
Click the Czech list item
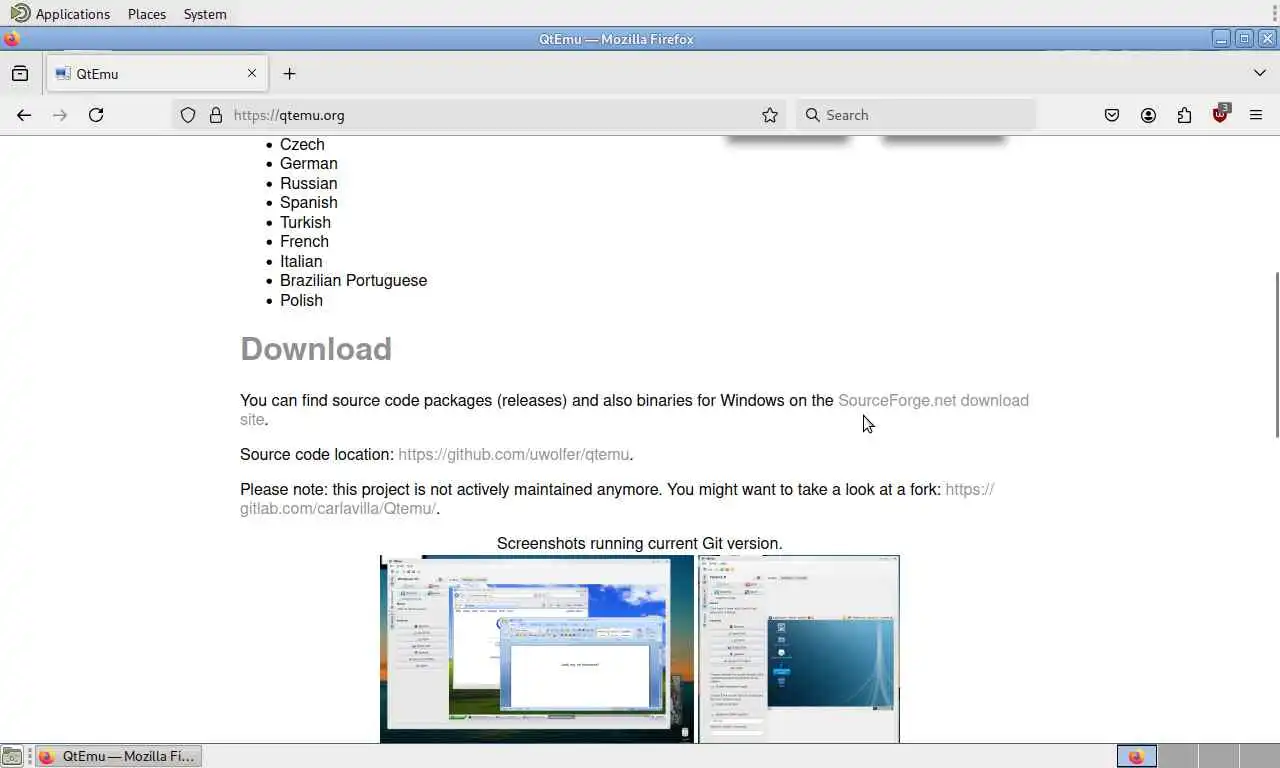302,144
